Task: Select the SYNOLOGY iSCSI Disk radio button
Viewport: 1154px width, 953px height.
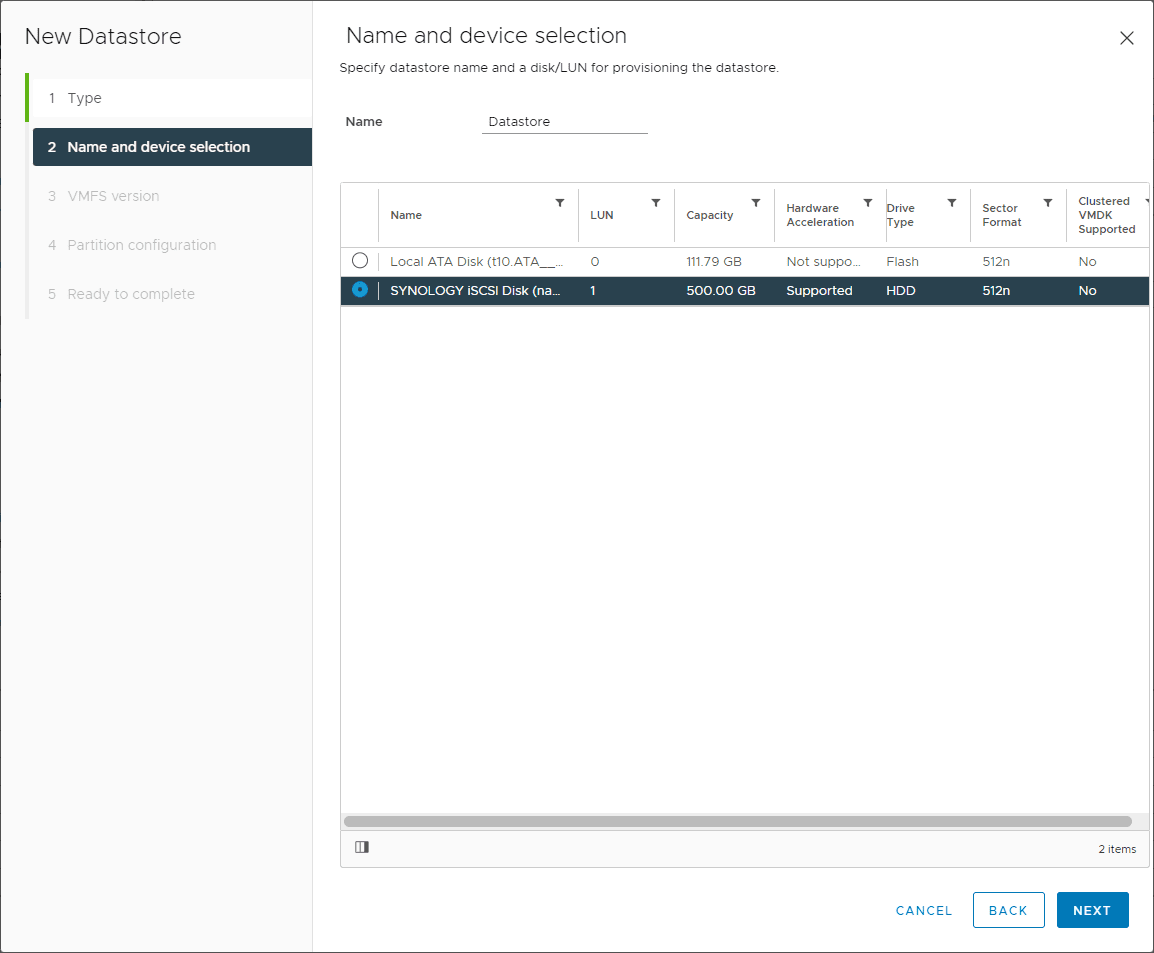Action: [x=360, y=290]
